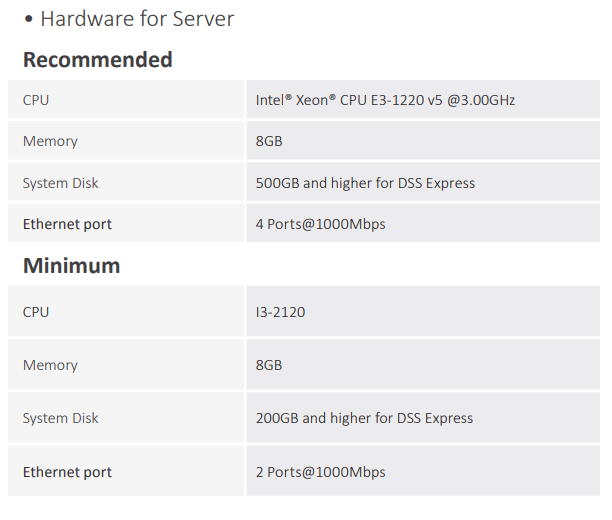Click the "Hardware for Server" heading
The height and width of the screenshot is (520, 612).
pos(137,18)
